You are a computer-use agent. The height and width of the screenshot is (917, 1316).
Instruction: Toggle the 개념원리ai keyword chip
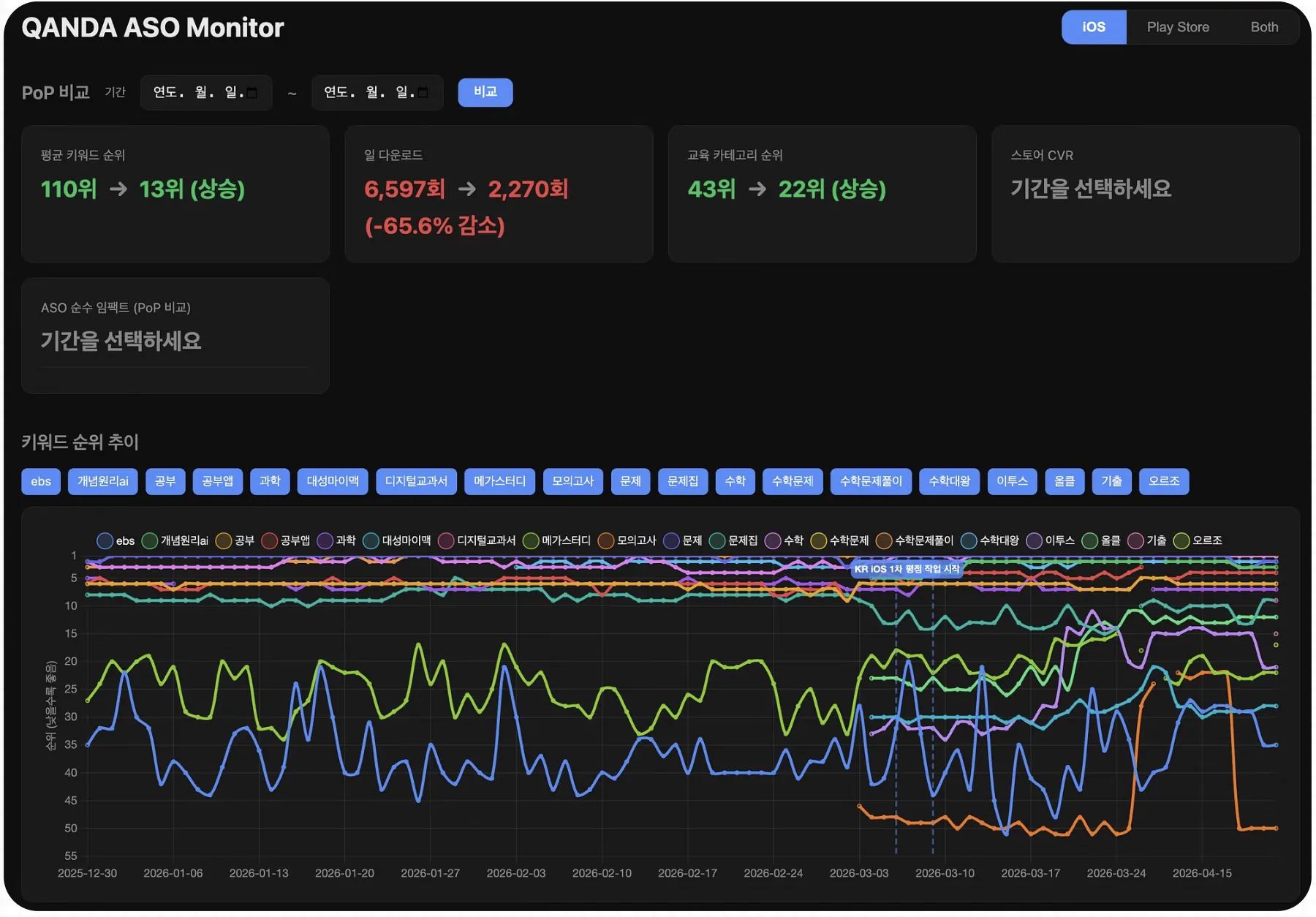coord(102,481)
